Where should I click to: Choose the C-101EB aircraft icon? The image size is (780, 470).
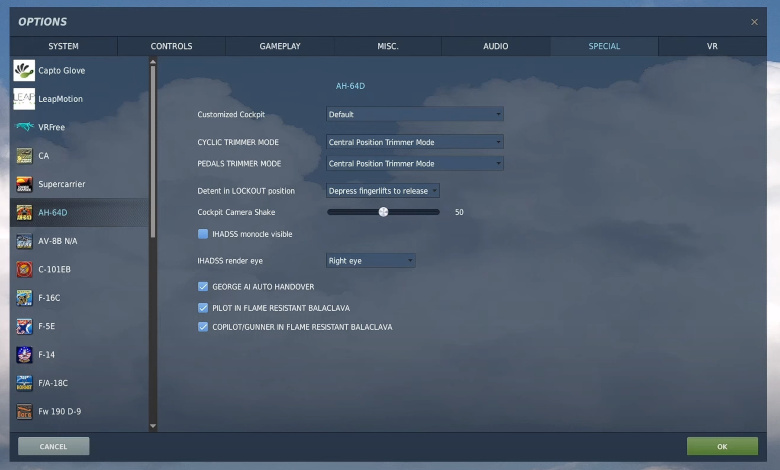click(24, 269)
